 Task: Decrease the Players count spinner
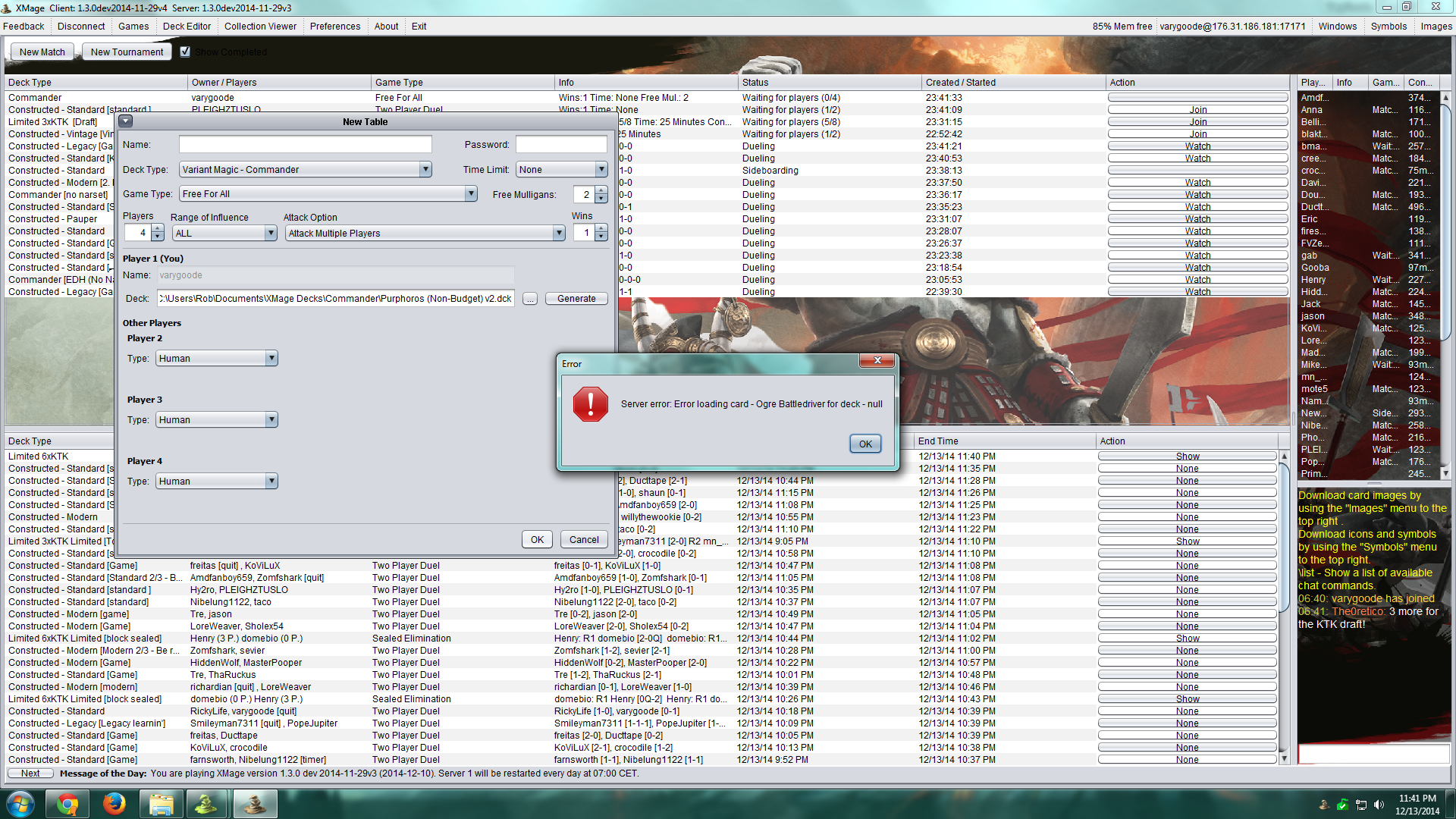coord(158,237)
